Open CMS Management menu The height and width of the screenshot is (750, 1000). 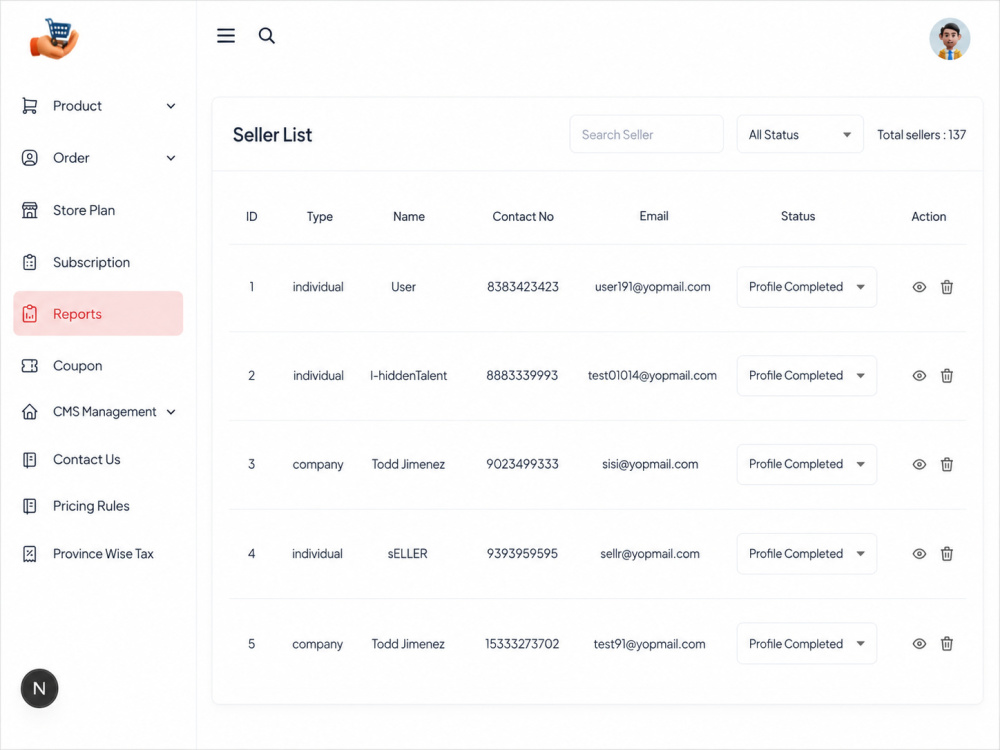coord(98,412)
